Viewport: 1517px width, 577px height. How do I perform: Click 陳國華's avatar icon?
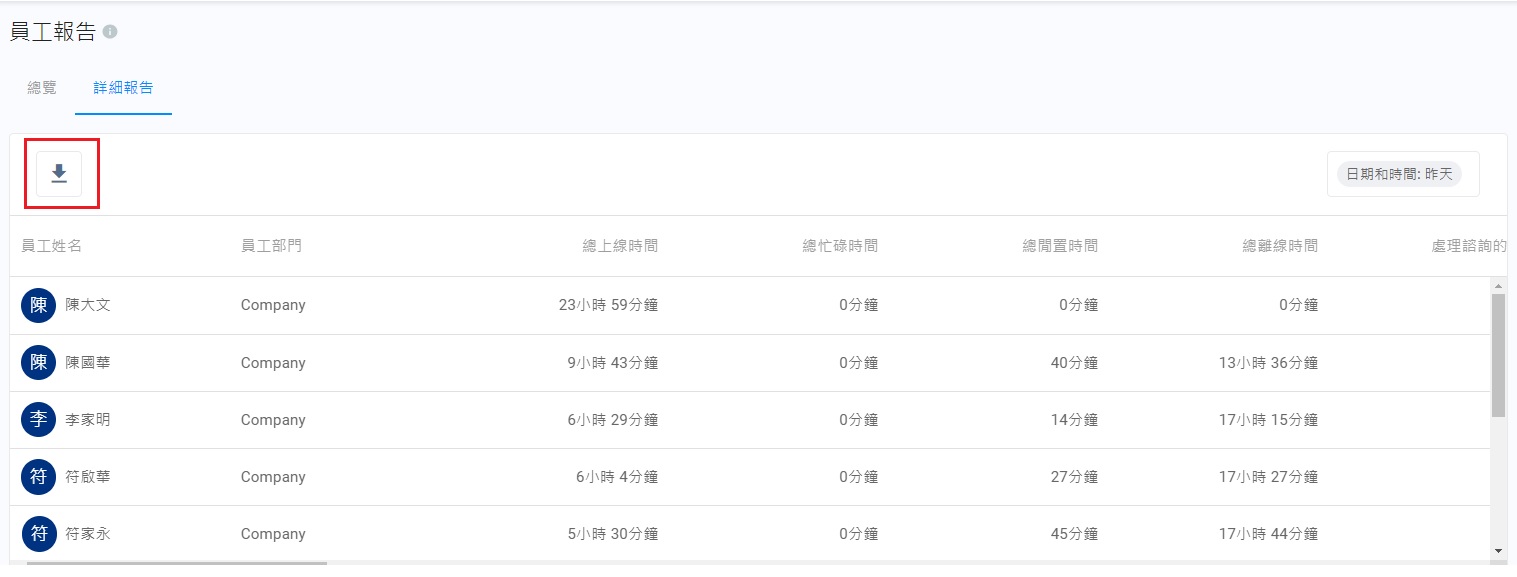(38, 362)
